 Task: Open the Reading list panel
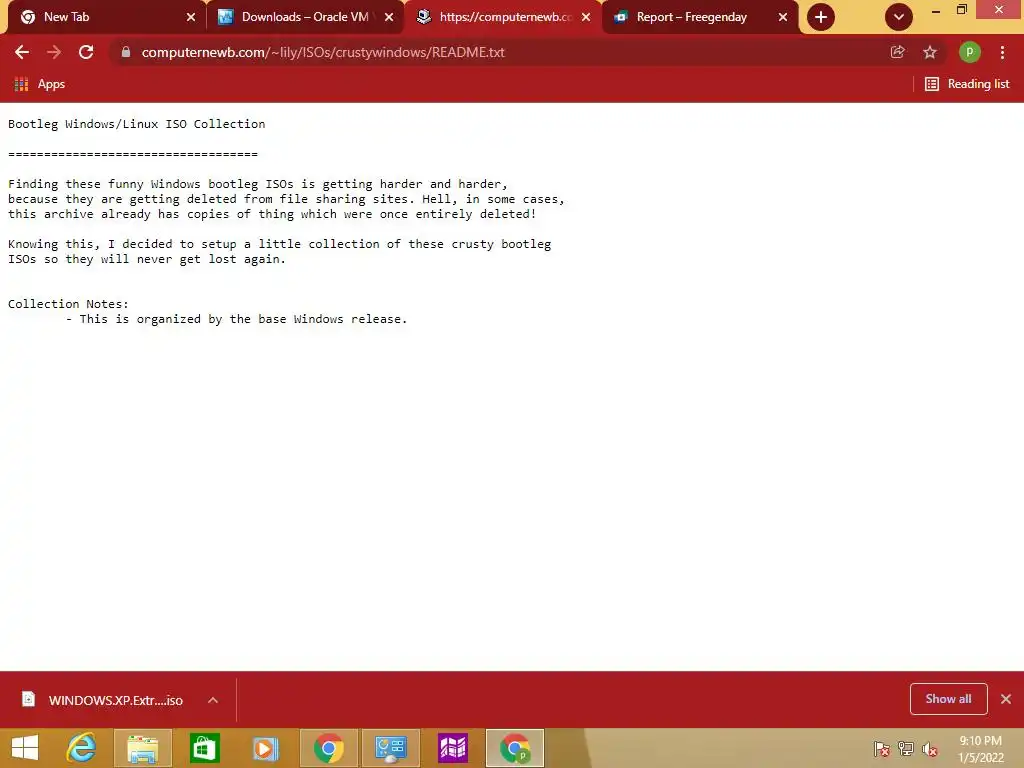tap(967, 84)
